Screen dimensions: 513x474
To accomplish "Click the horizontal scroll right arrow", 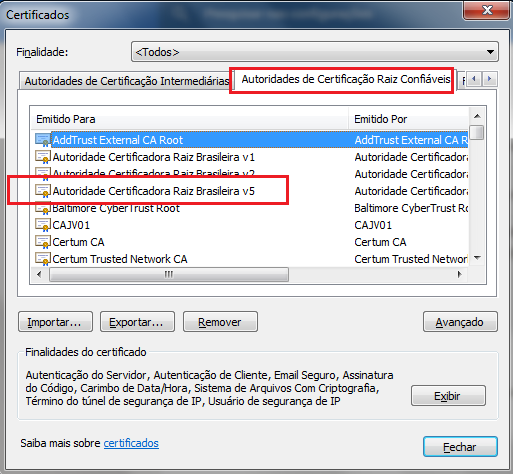I will [460, 274].
